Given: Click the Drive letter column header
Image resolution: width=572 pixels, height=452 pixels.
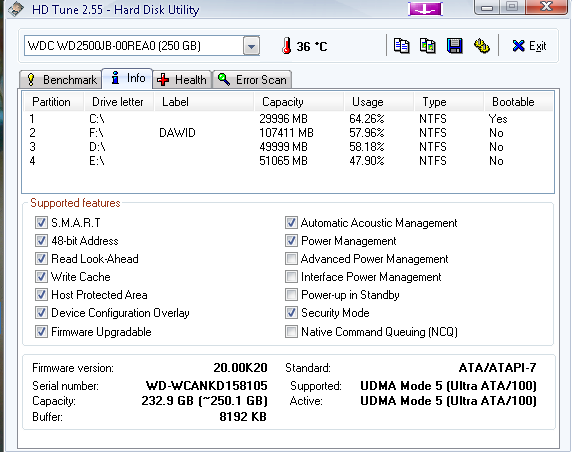Looking at the screenshot, I should [x=119, y=102].
